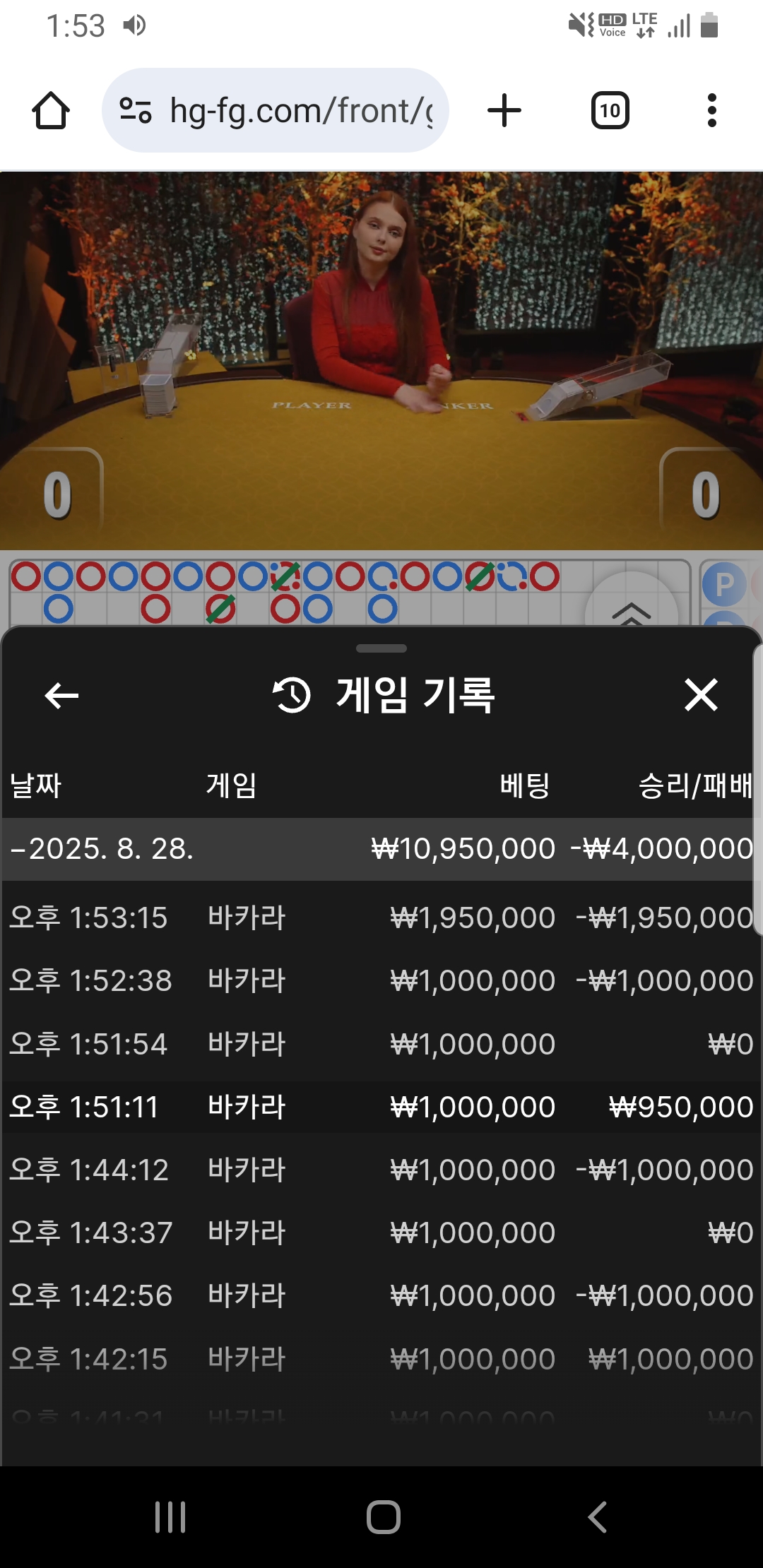The height and width of the screenshot is (1568, 763).
Task: Select the 오후 1:44:12 game entry
Action: click(380, 1170)
